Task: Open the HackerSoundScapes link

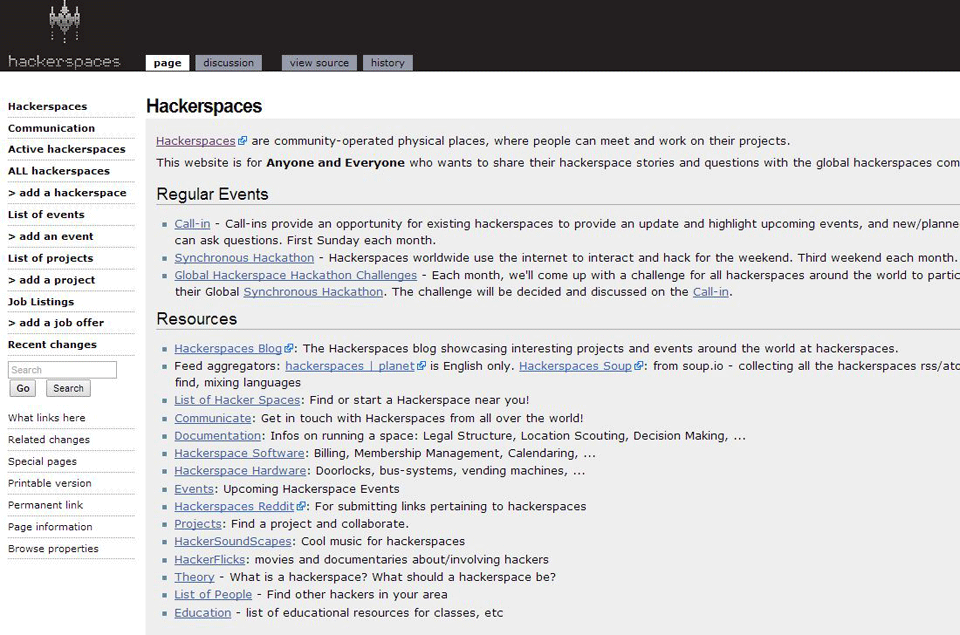Action: (x=233, y=542)
